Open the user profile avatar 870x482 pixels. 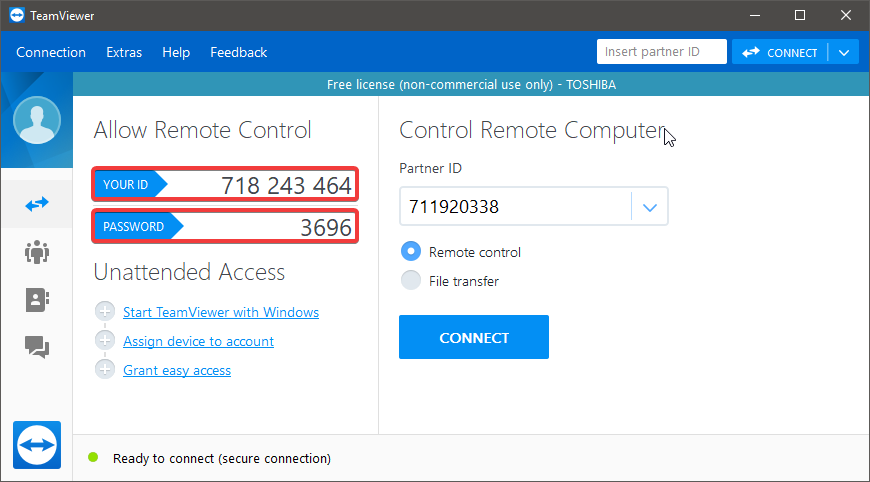pos(37,120)
